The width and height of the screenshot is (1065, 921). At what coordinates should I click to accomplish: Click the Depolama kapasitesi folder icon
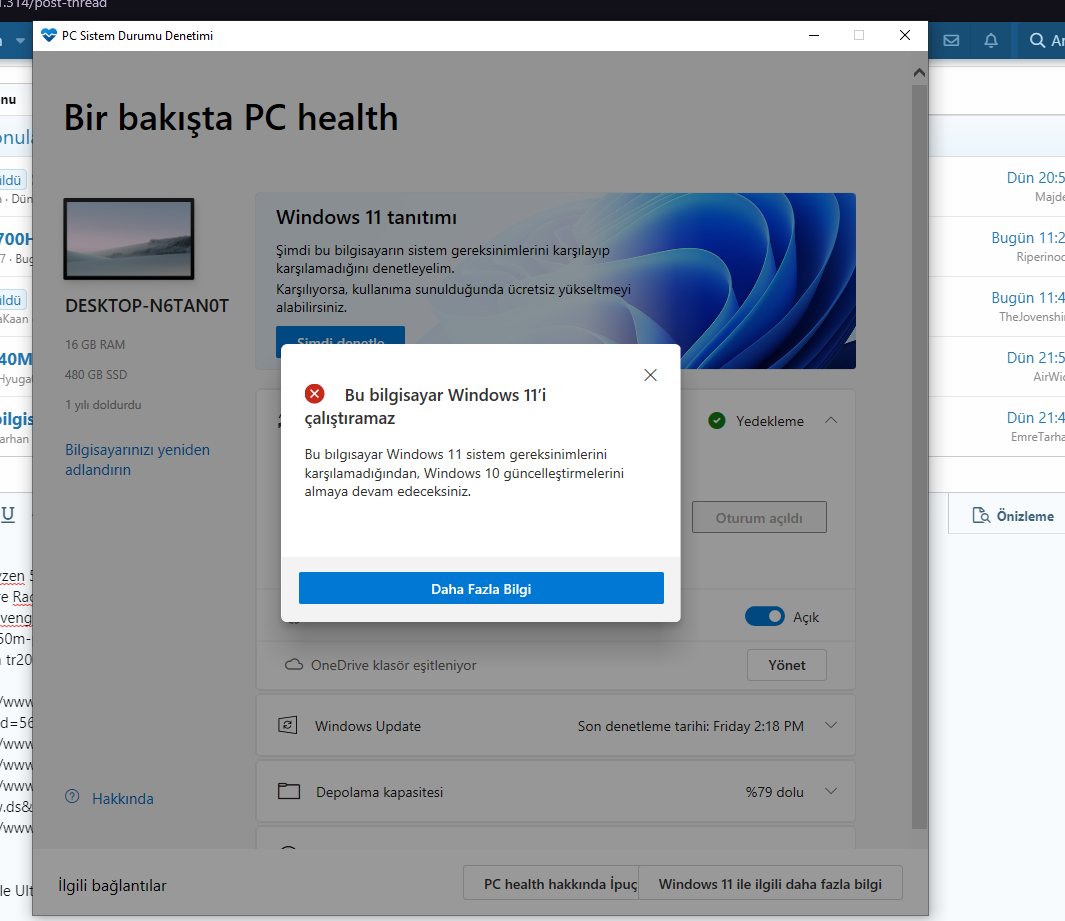(289, 791)
